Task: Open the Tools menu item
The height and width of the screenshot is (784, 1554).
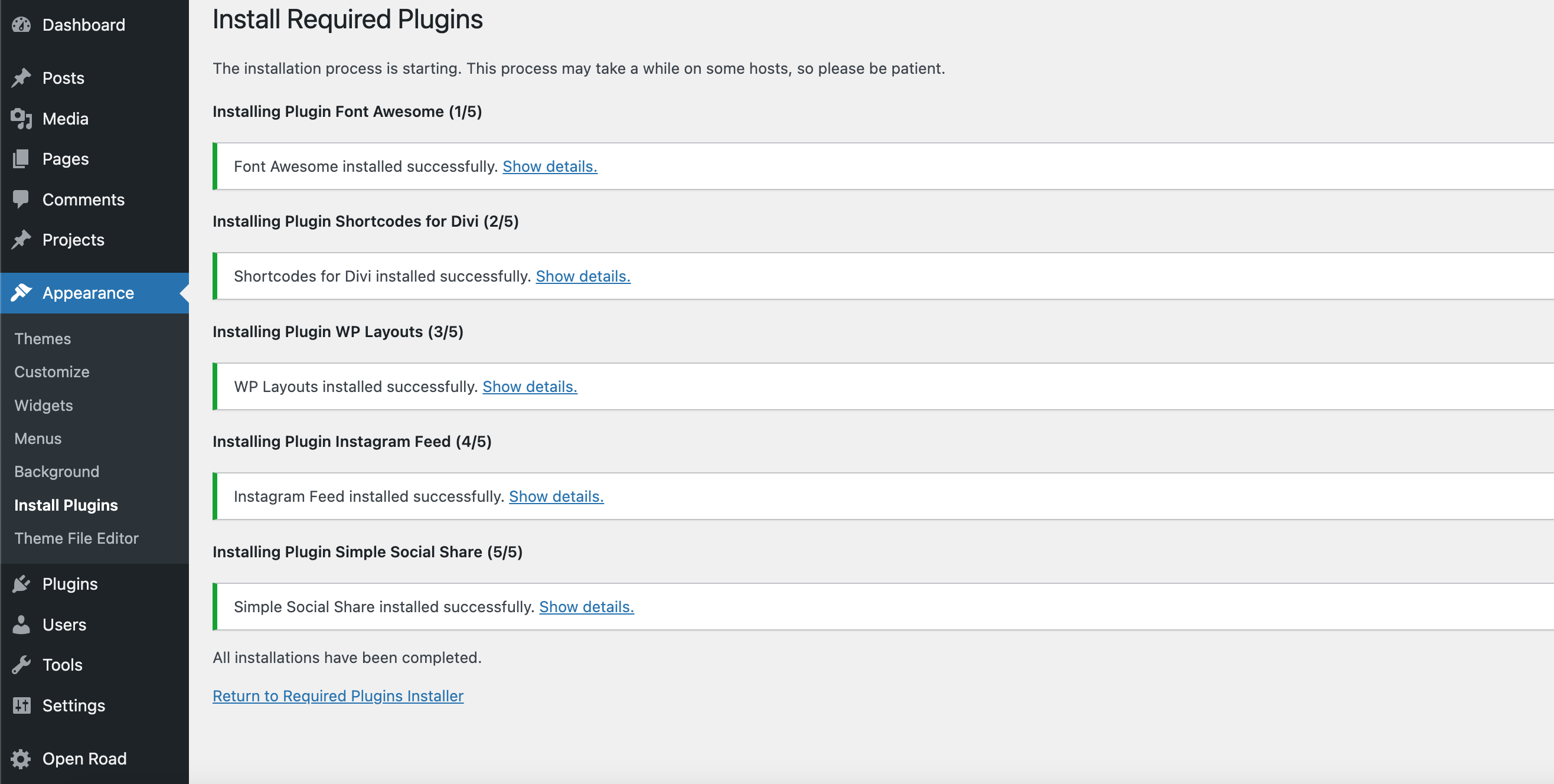Action: coord(94,665)
